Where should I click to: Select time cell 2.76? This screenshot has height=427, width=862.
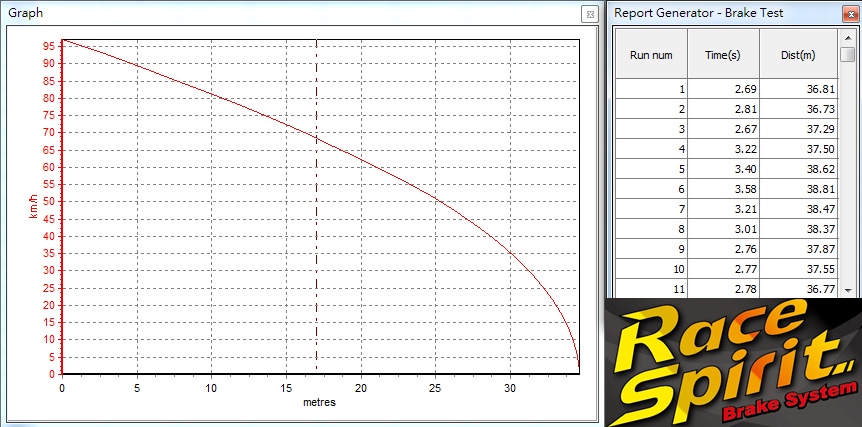[723, 248]
